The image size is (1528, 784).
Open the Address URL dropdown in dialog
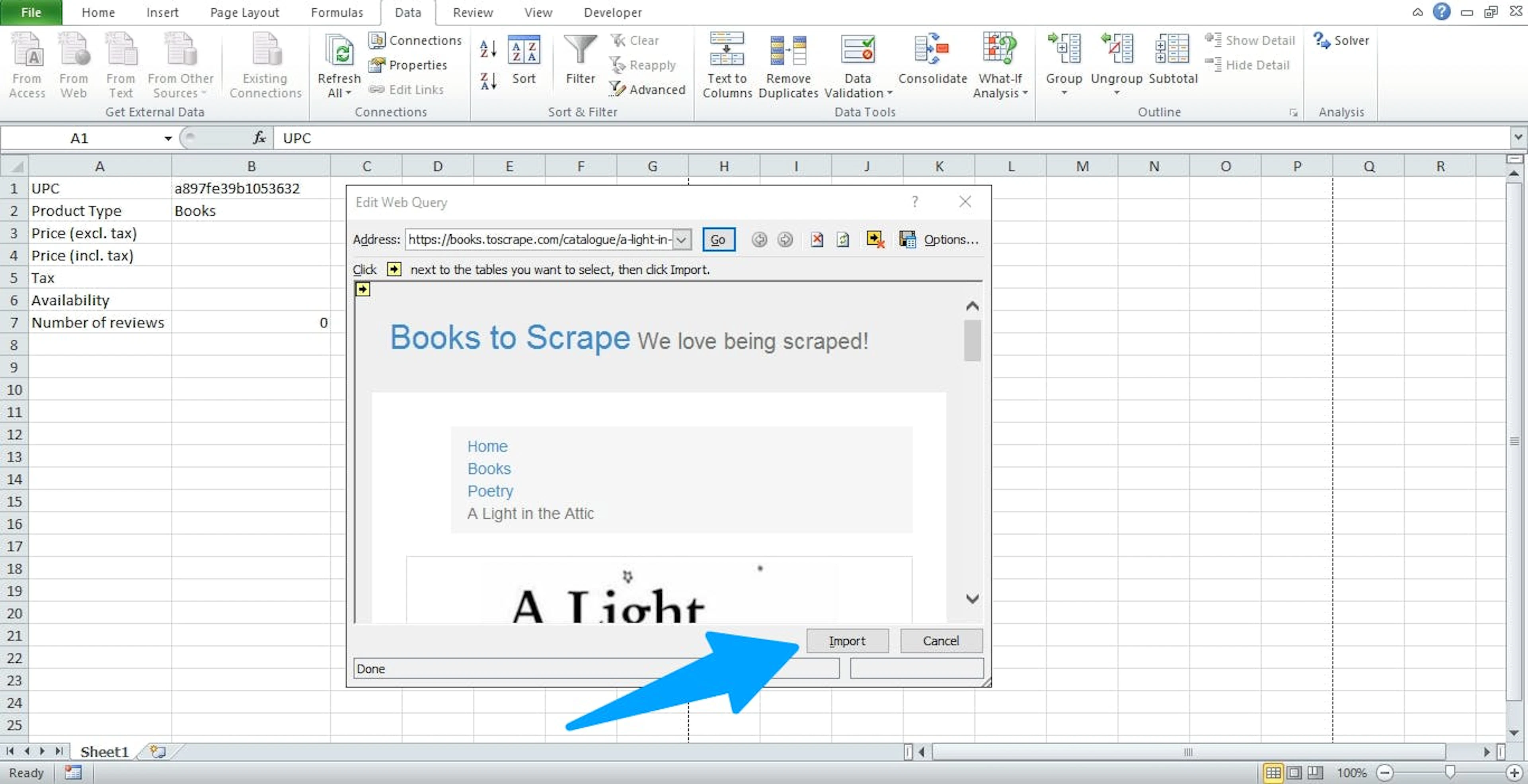click(682, 239)
